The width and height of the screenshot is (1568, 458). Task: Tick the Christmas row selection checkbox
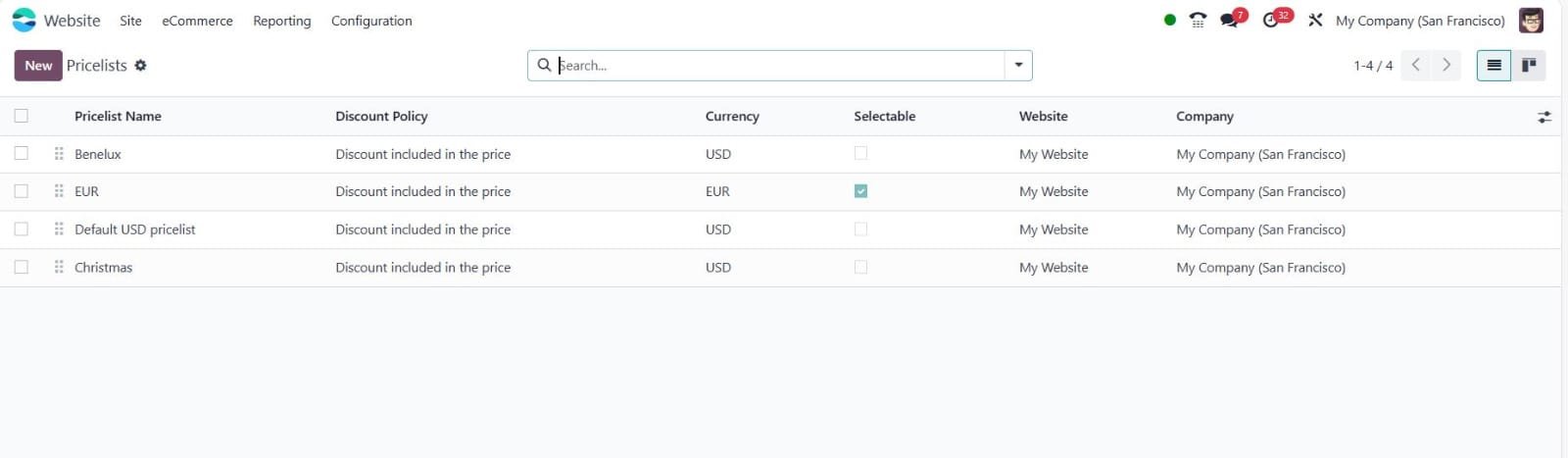(x=22, y=267)
